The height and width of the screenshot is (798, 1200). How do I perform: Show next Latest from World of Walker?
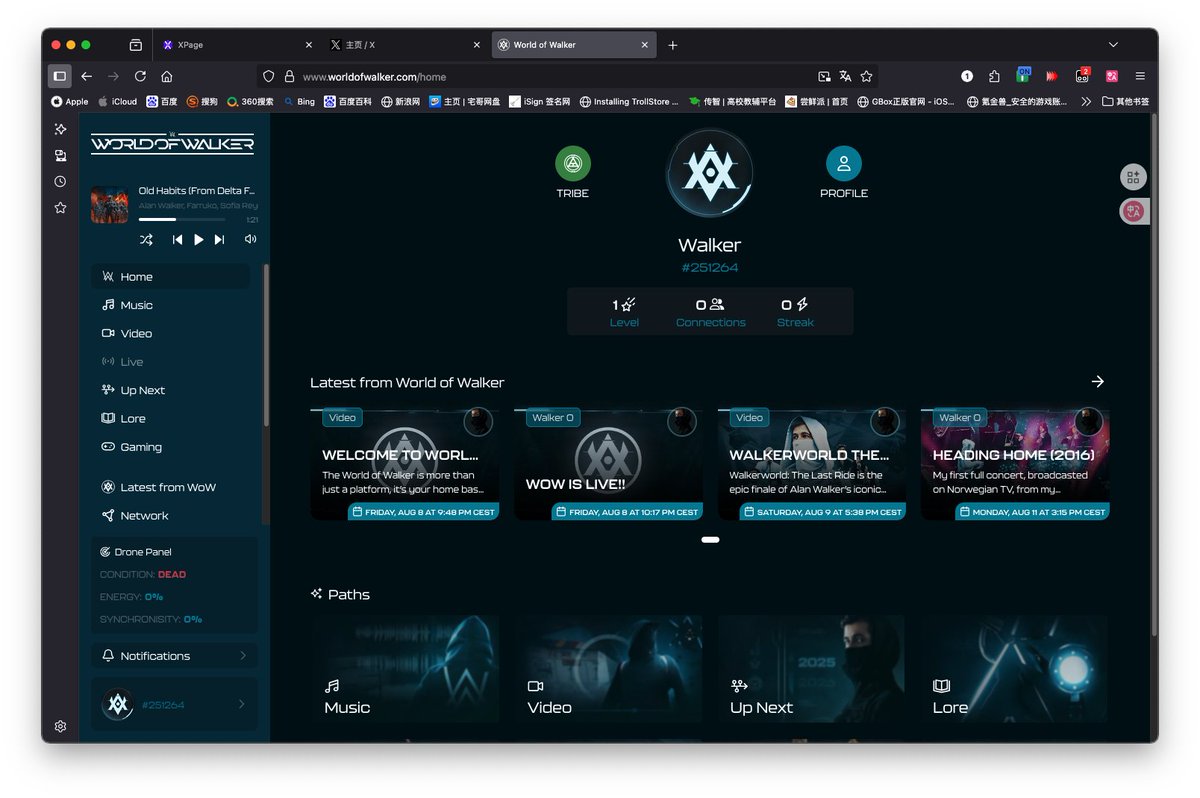pyautogui.click(x=1098, y=382)
